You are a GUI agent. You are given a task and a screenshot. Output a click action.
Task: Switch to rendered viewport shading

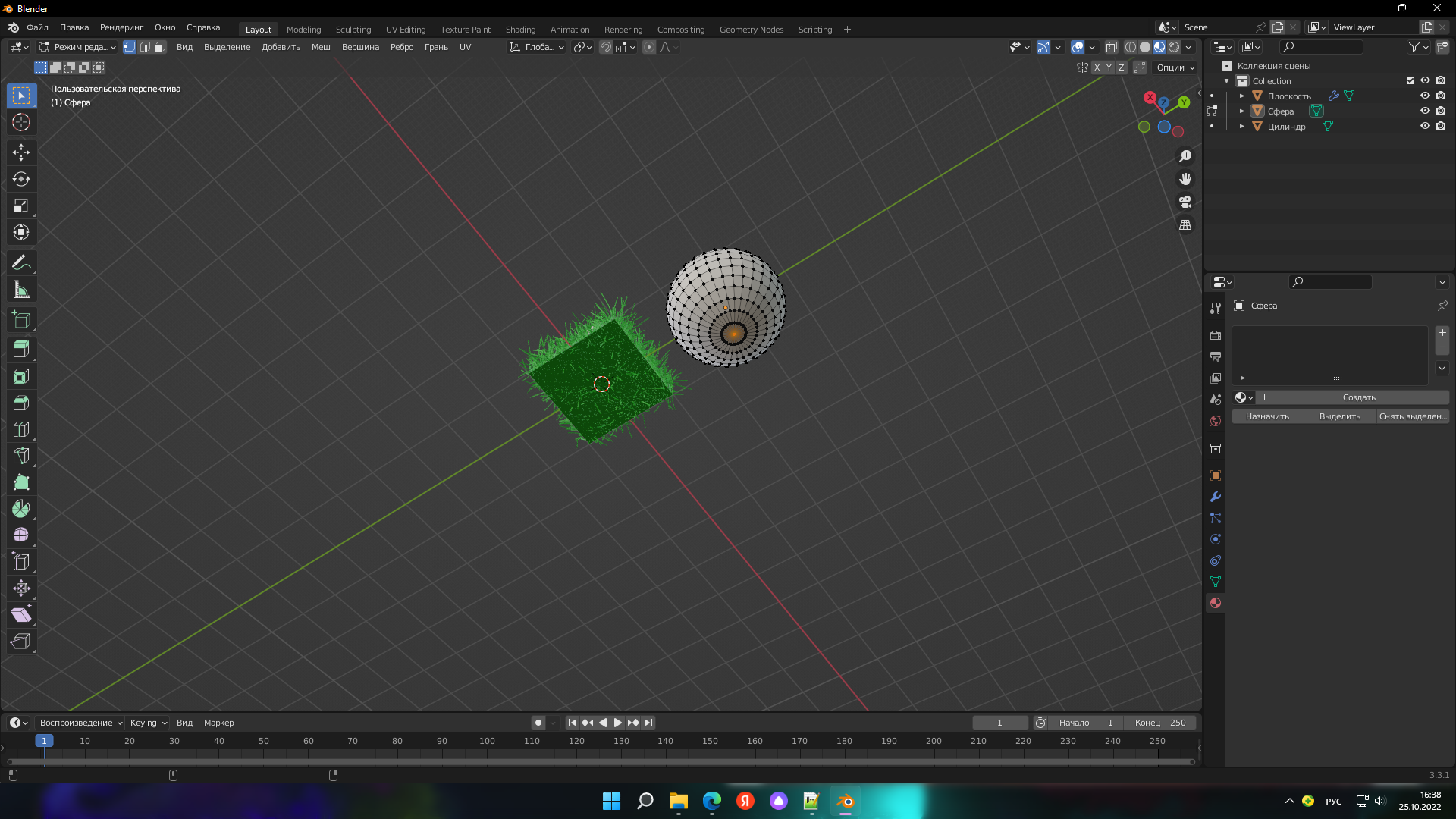pos(1174,47)
